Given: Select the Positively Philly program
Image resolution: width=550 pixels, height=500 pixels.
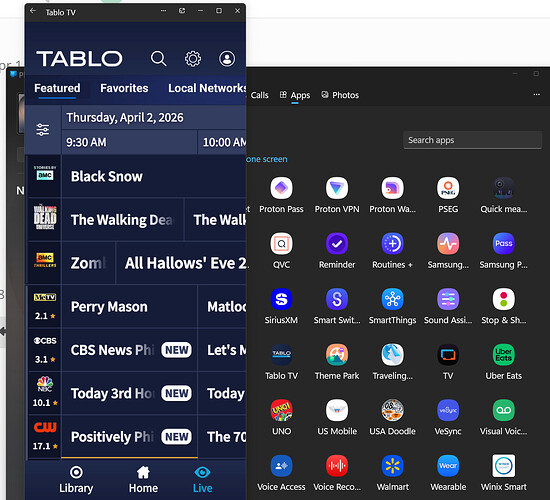Looking at the screenshot, I should 129,437.
